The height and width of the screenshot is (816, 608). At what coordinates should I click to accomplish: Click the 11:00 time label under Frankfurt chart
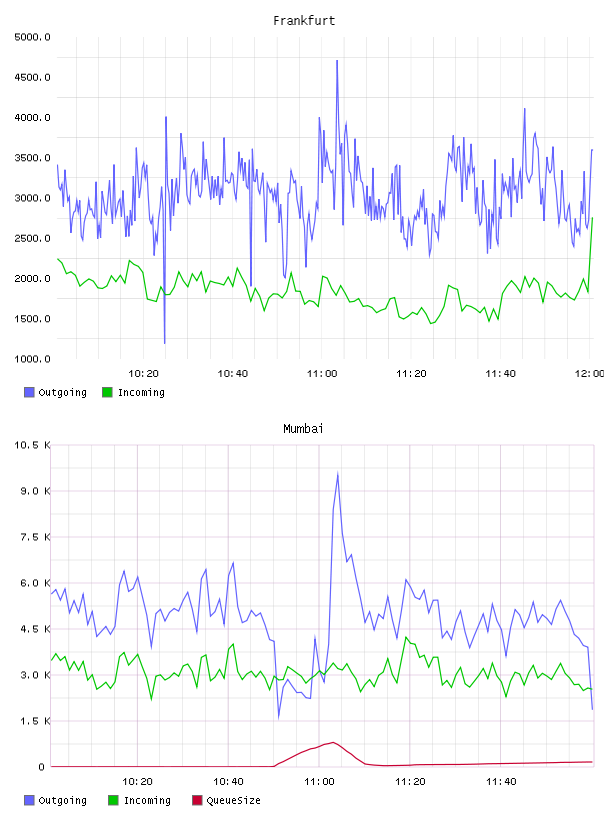click(x=322, y=374)
